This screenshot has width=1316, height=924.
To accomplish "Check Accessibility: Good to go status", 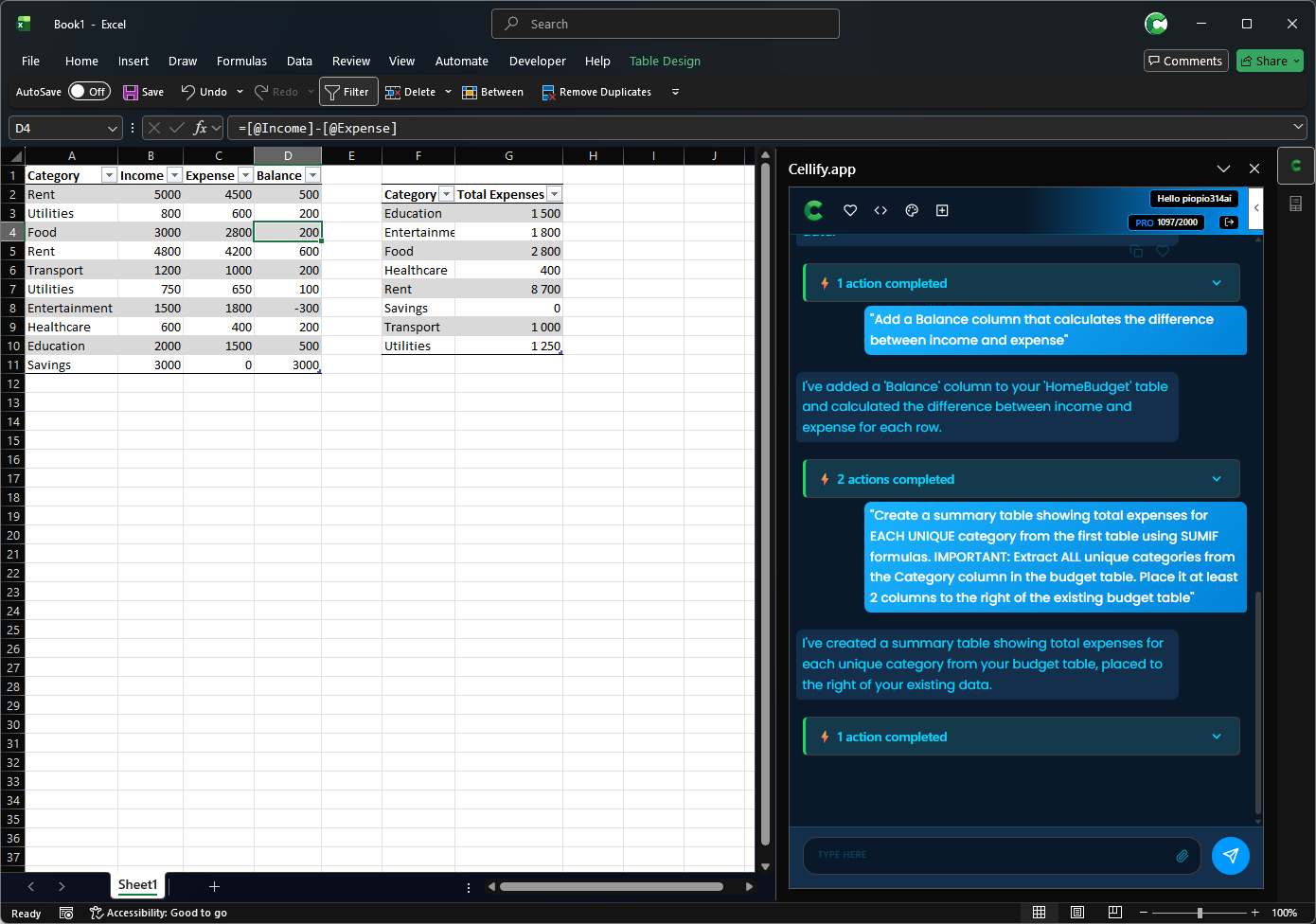I will (158, 914).
